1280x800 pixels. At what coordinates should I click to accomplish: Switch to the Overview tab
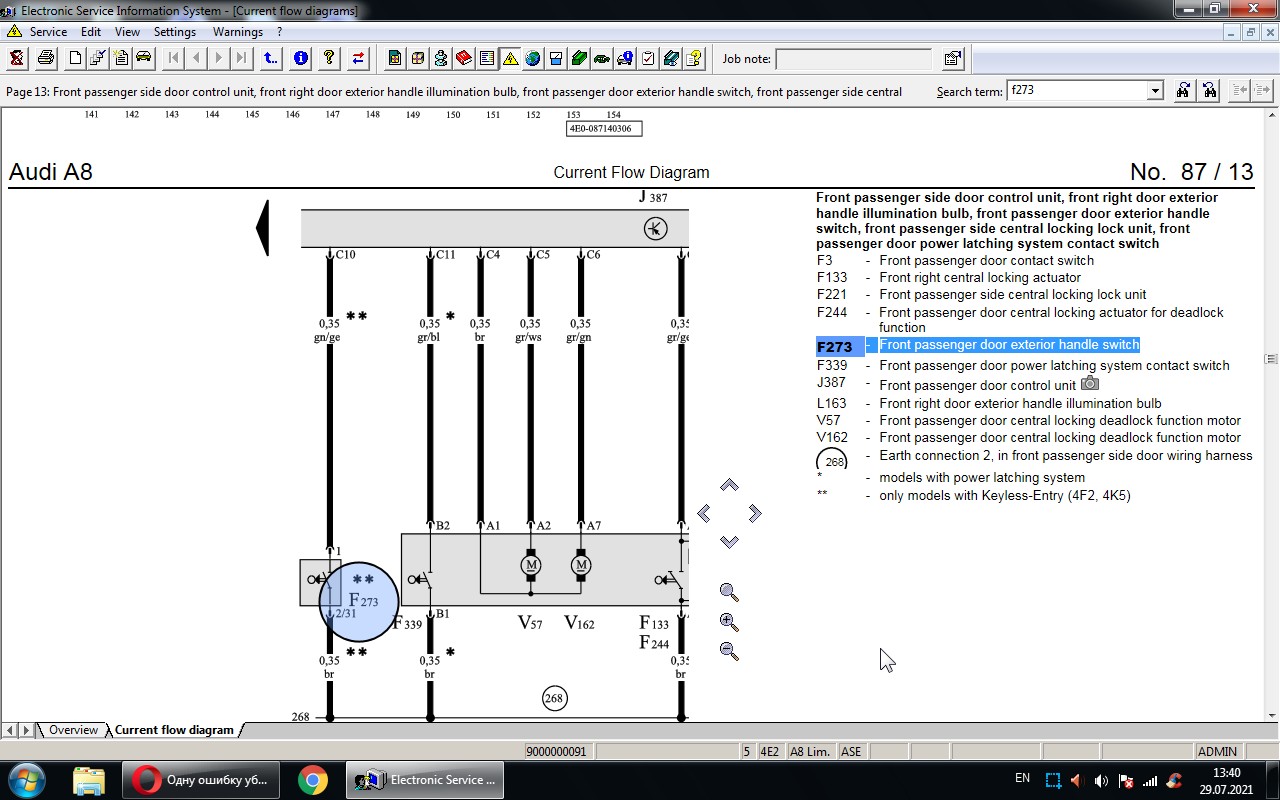(73, 730)
